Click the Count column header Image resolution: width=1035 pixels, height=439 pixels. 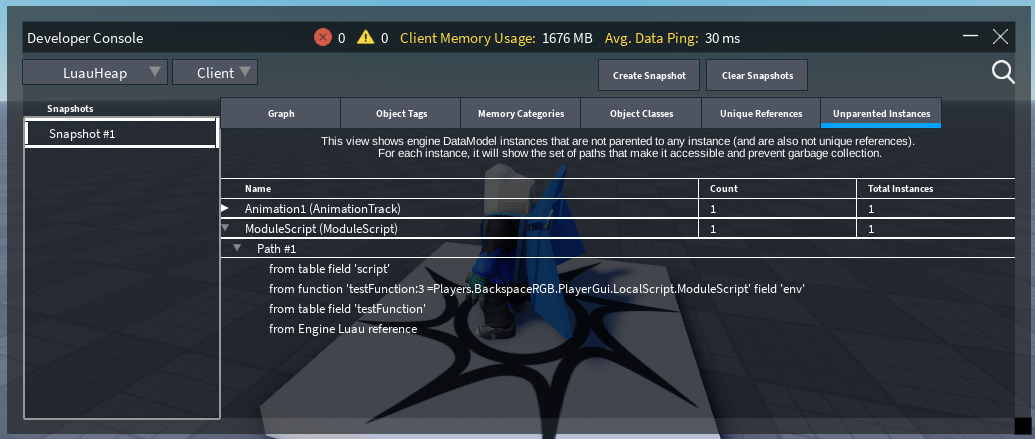723,189
